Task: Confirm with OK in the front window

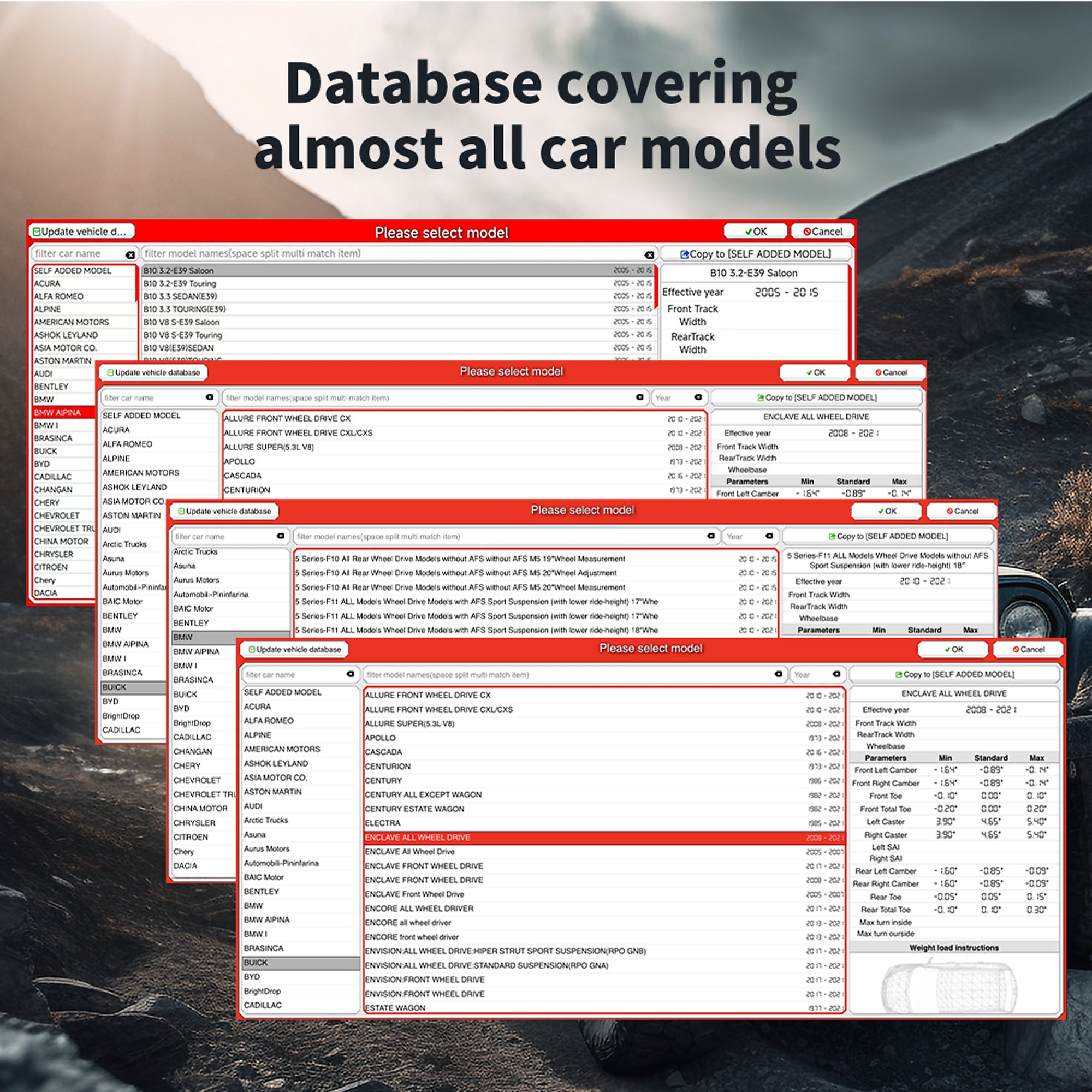Action: tap(953, 649)
